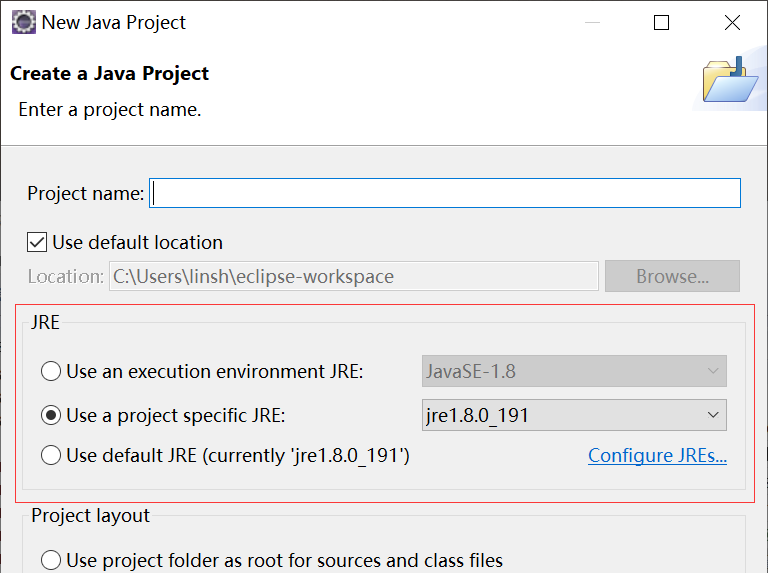Choose project folder as root for sources

coord(51,560)
